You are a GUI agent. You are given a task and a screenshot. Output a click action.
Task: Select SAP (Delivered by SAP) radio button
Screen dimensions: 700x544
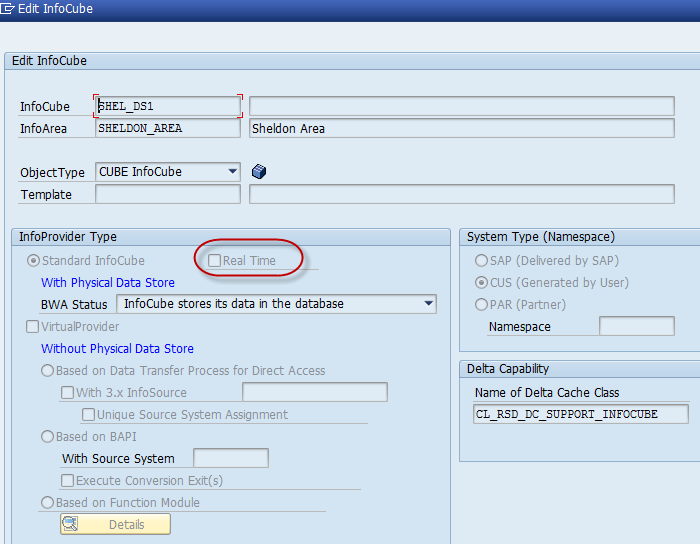coord(481,261)
